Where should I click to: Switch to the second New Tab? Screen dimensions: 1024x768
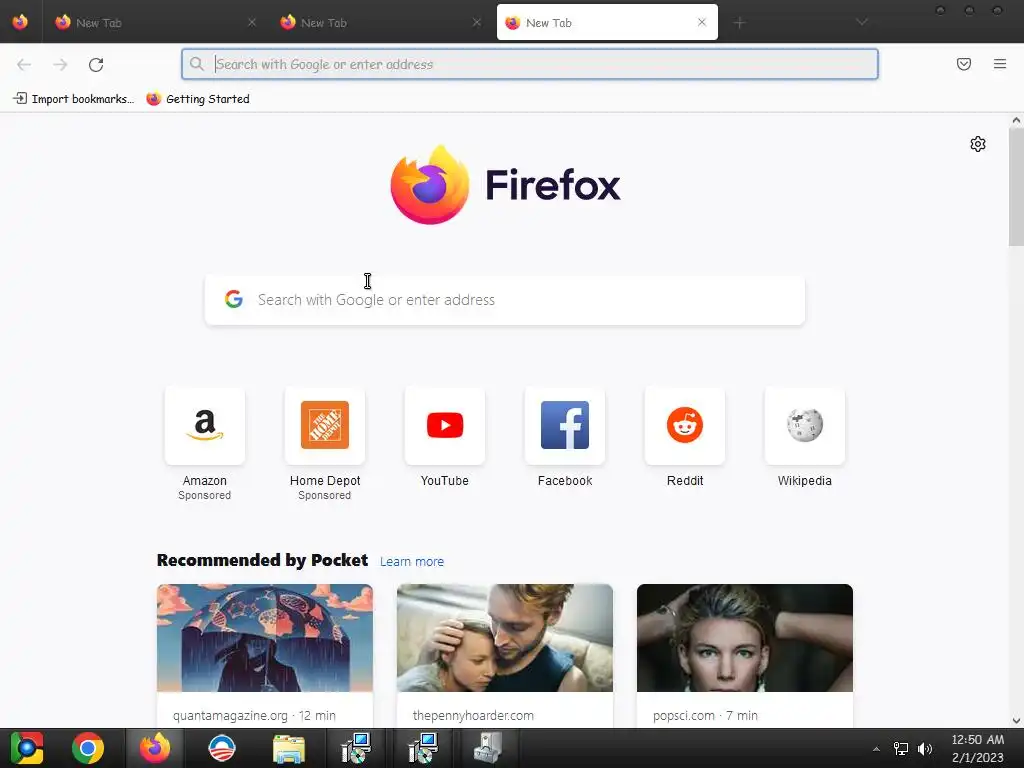(x=380, y=23)
